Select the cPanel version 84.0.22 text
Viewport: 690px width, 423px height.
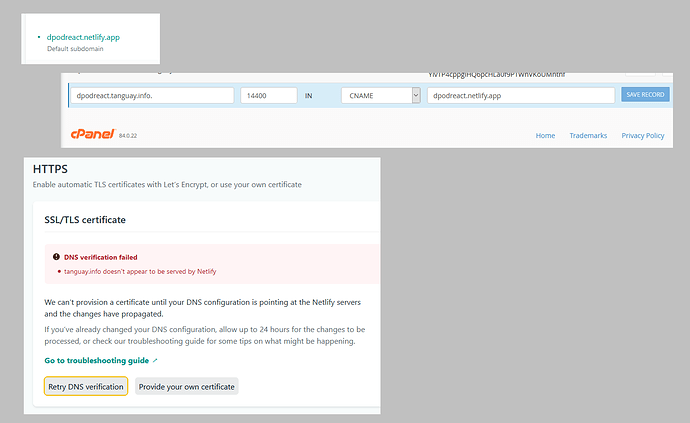pos(128,136)
